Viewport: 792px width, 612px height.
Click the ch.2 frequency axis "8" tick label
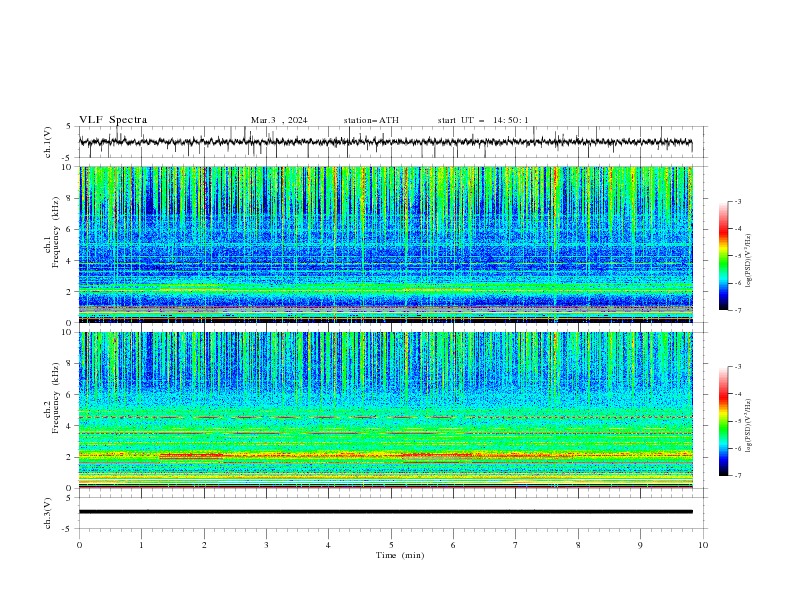[x=69, y=364]
